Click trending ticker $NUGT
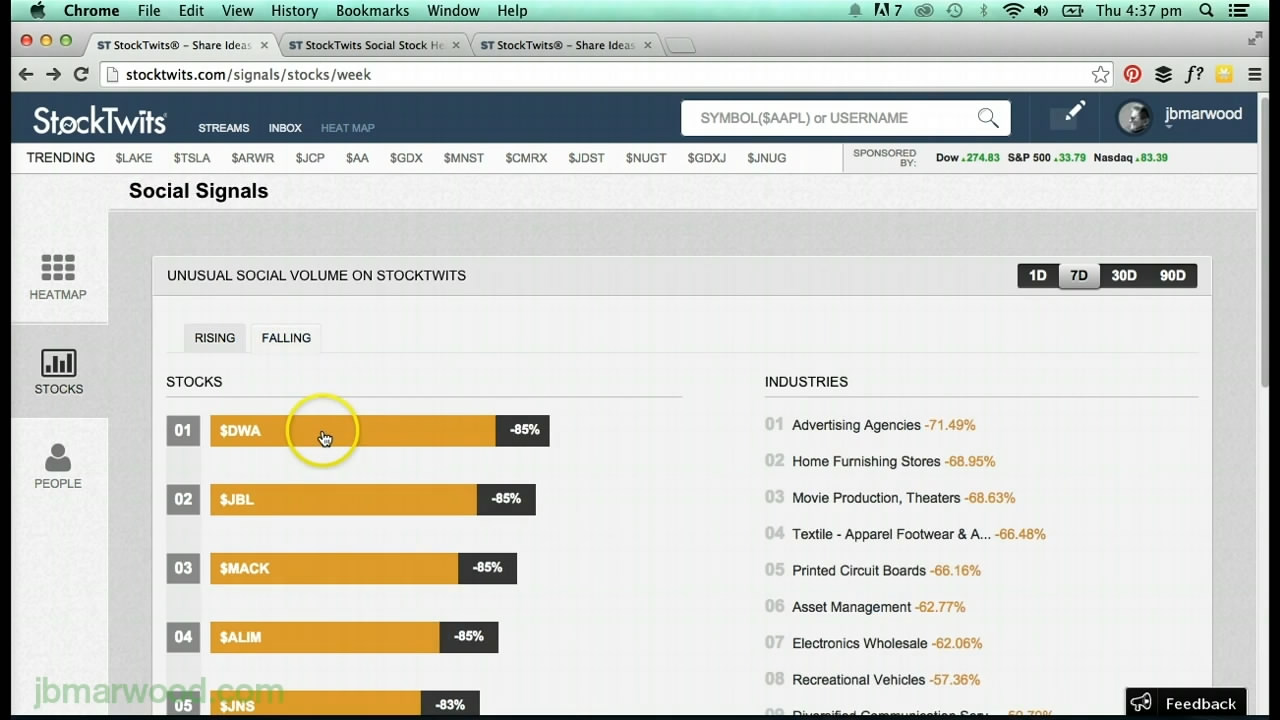Image resolution: width=1280 pixels, height=720 pixels. click(646, 158)
